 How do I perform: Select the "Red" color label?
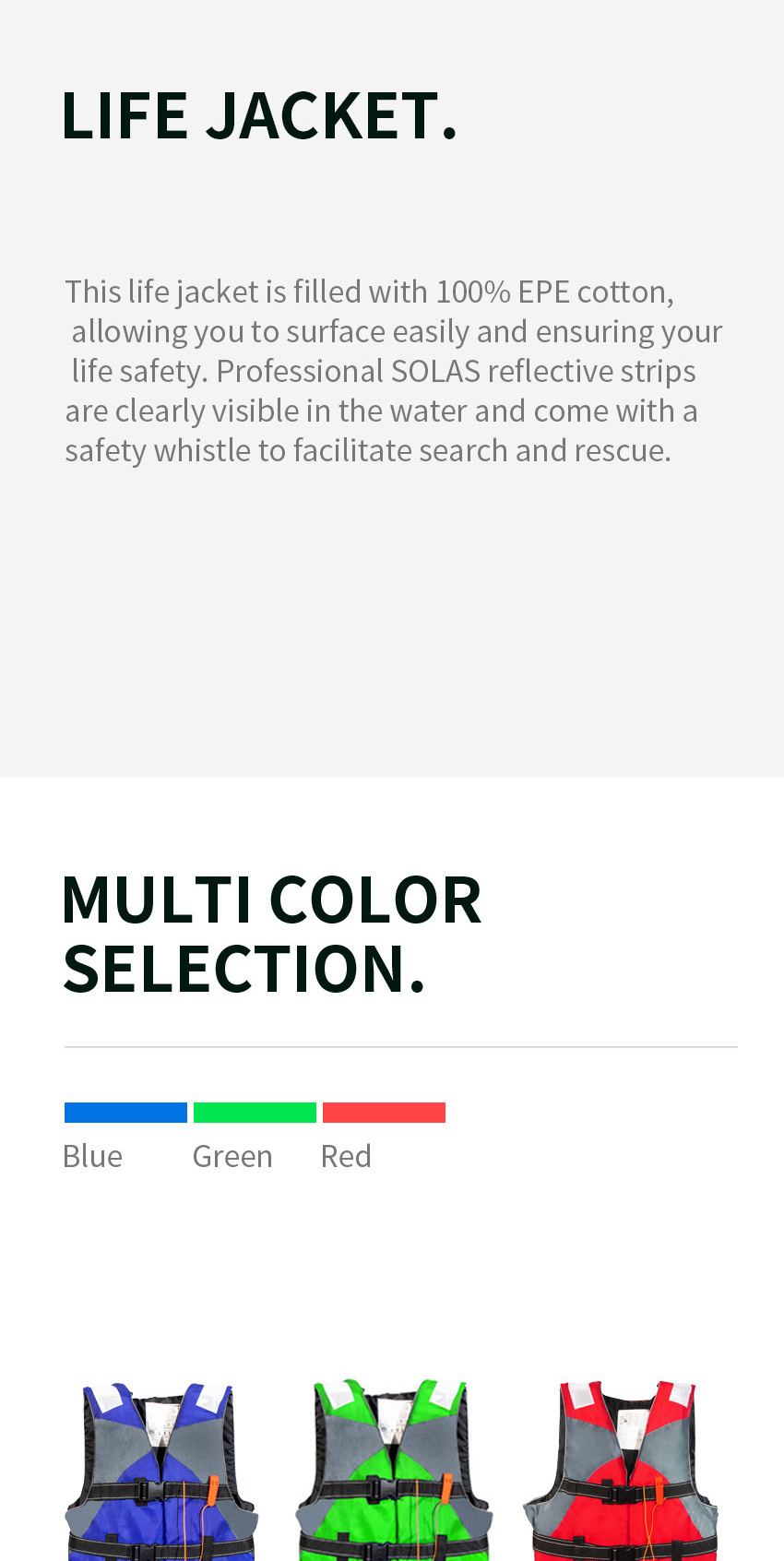tap(346, 1156)
